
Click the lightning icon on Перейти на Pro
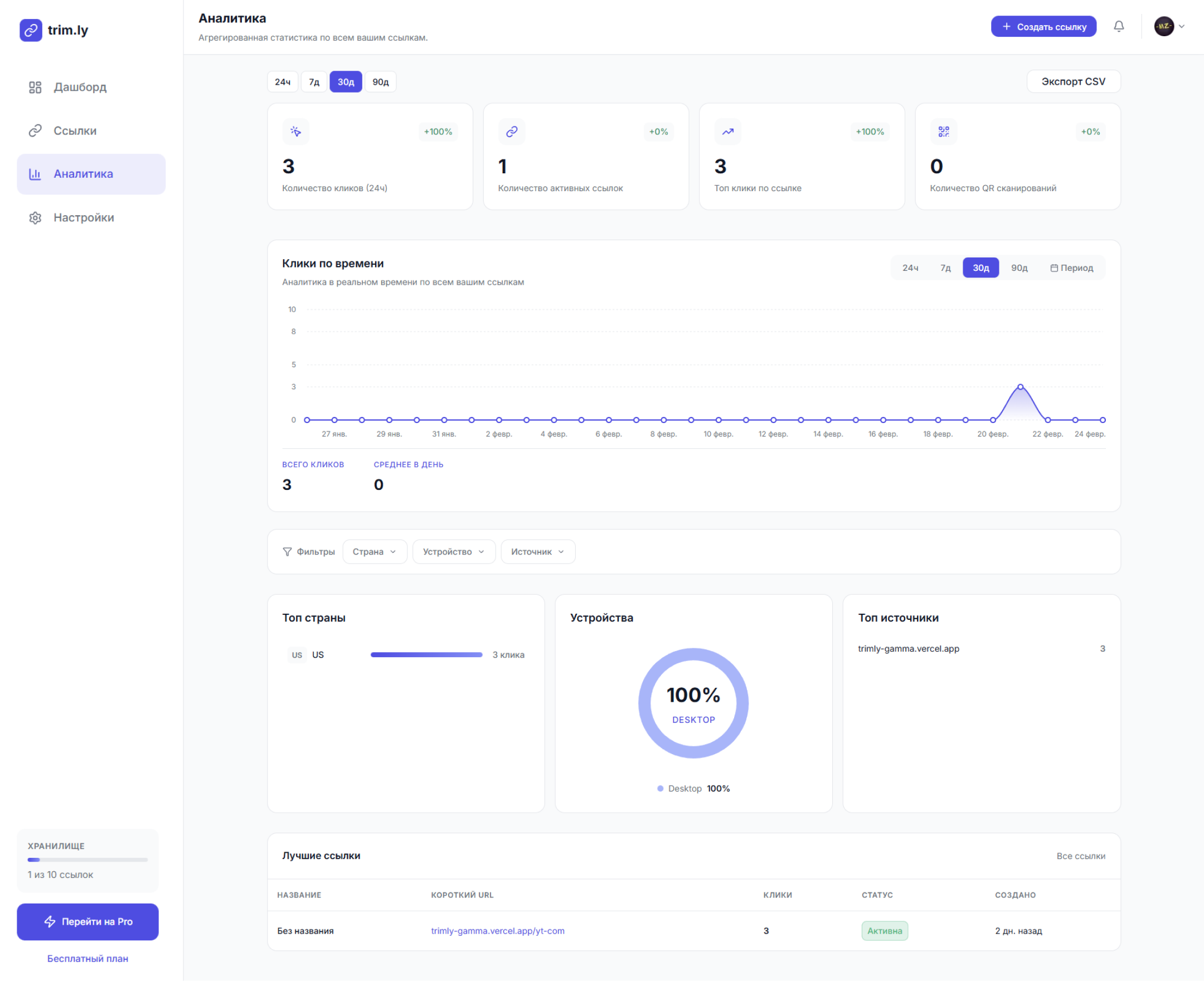50,922
